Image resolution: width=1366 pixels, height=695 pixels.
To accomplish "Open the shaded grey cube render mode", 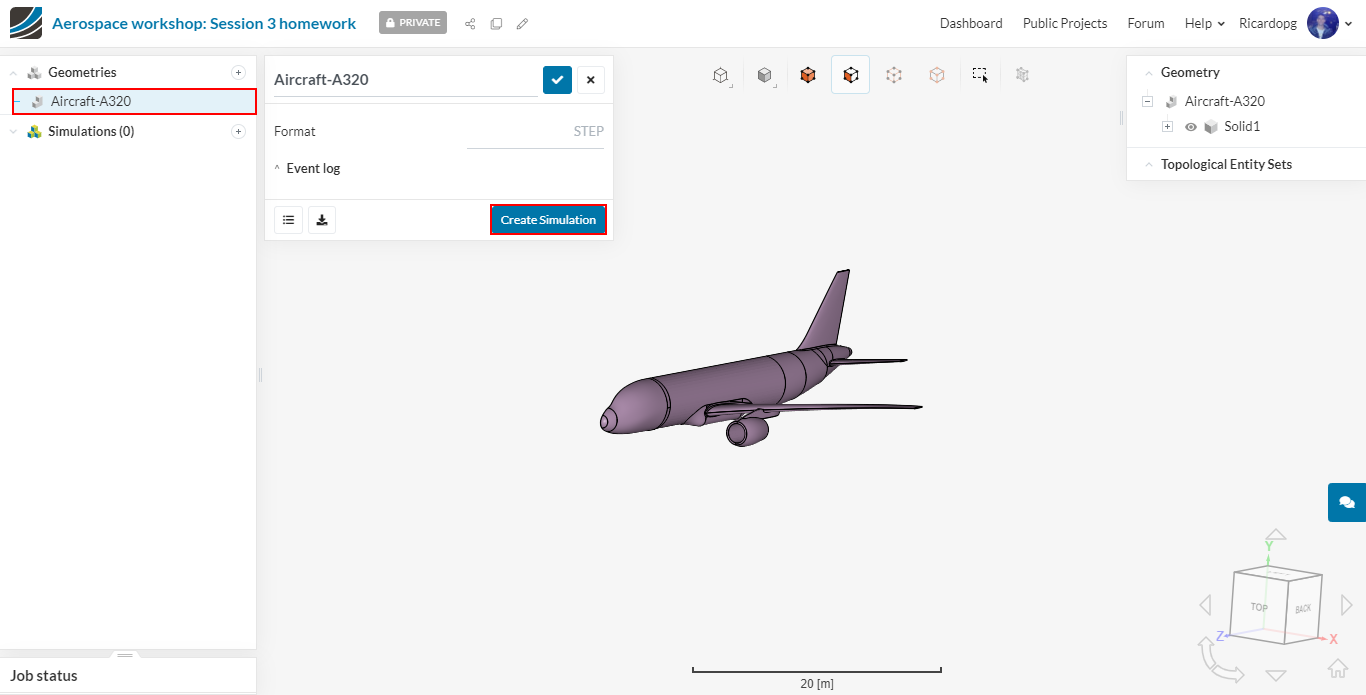I will click(x=764, y=75).
